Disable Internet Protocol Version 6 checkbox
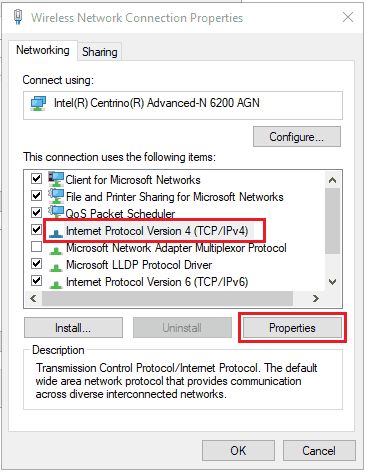Screen dimensions: 367x472 click(36, 280)
